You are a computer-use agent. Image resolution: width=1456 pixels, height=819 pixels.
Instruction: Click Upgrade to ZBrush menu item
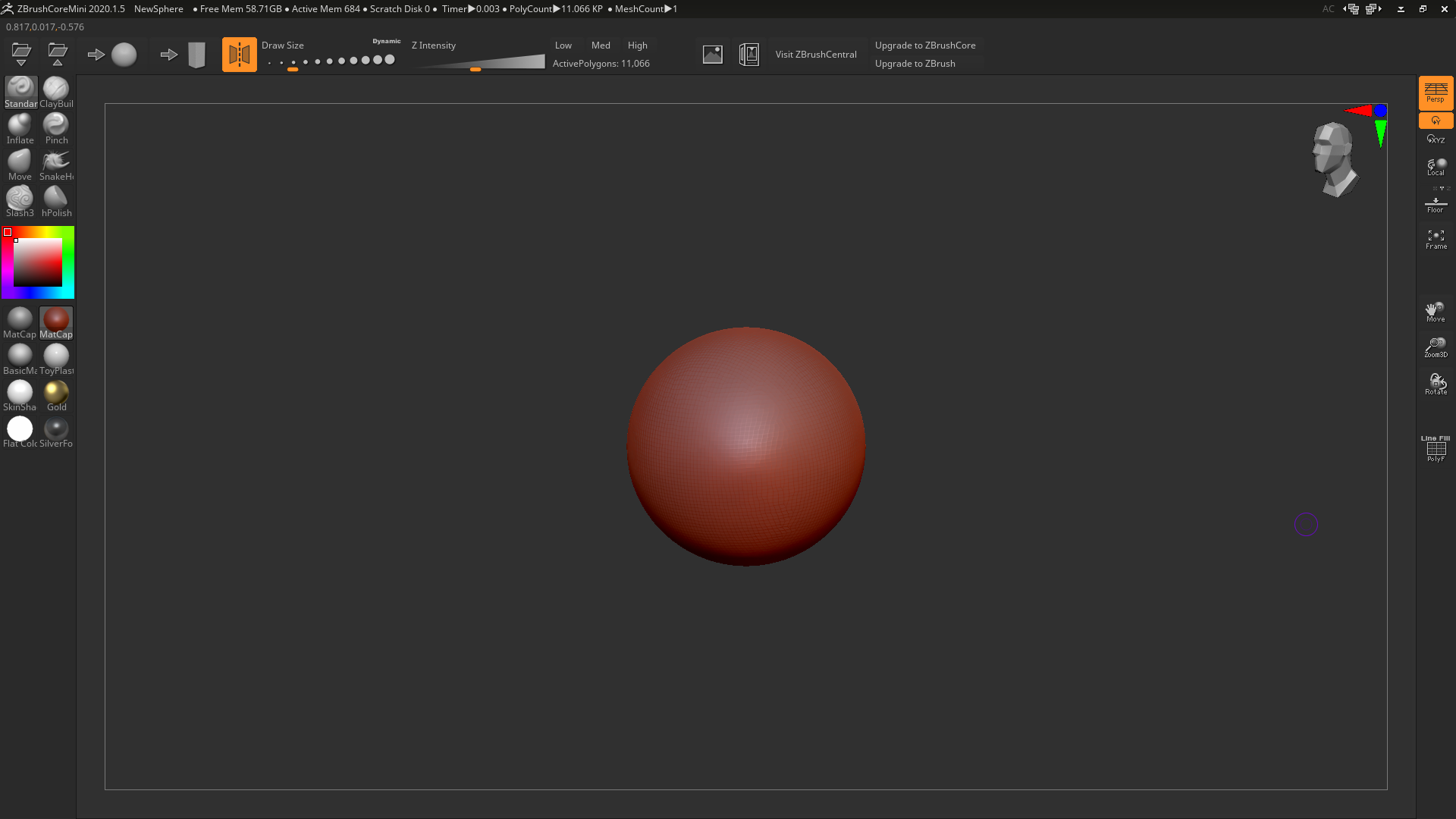pyautogui.click(x=914, y=62)
